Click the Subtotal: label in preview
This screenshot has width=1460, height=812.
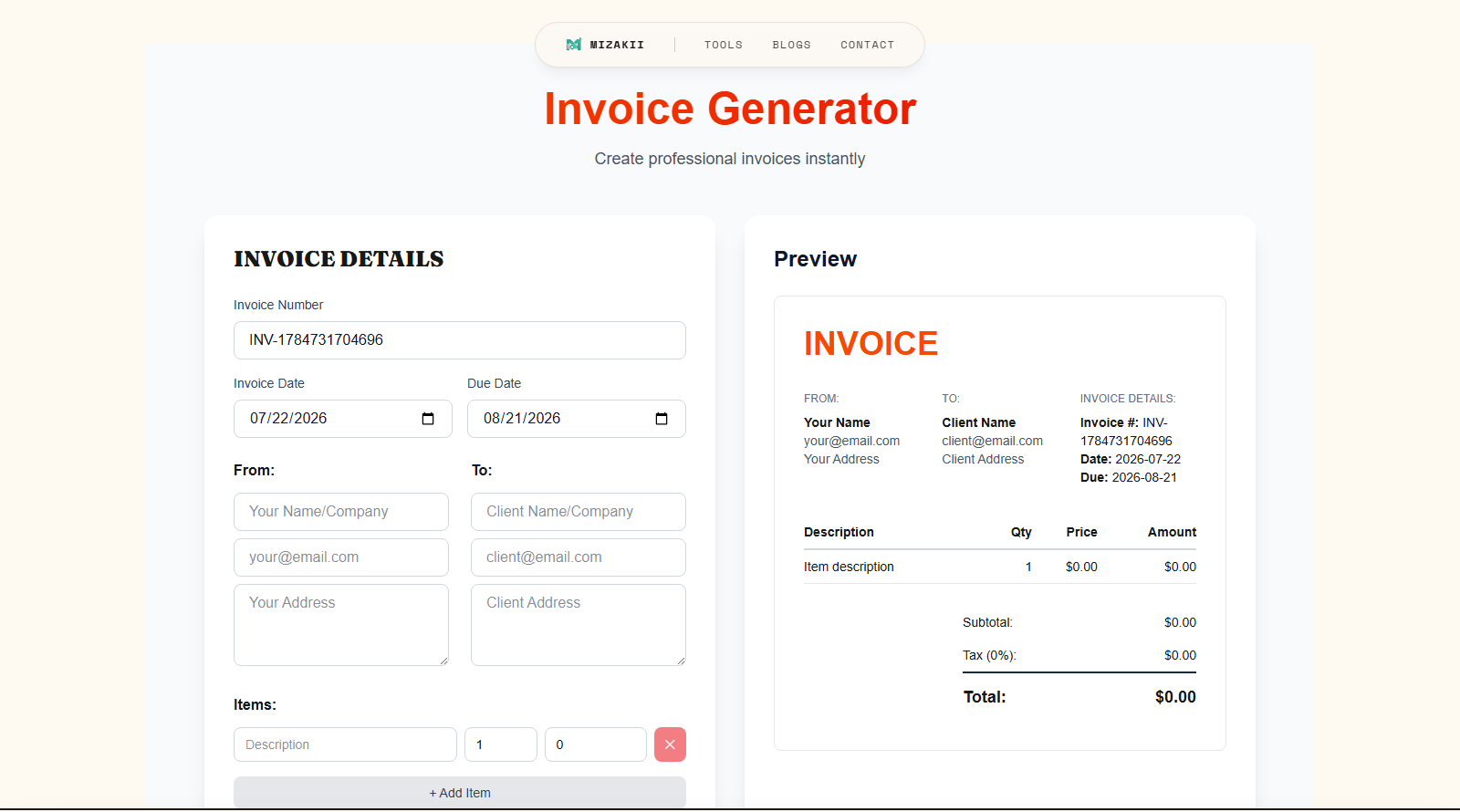pos(987,622)
